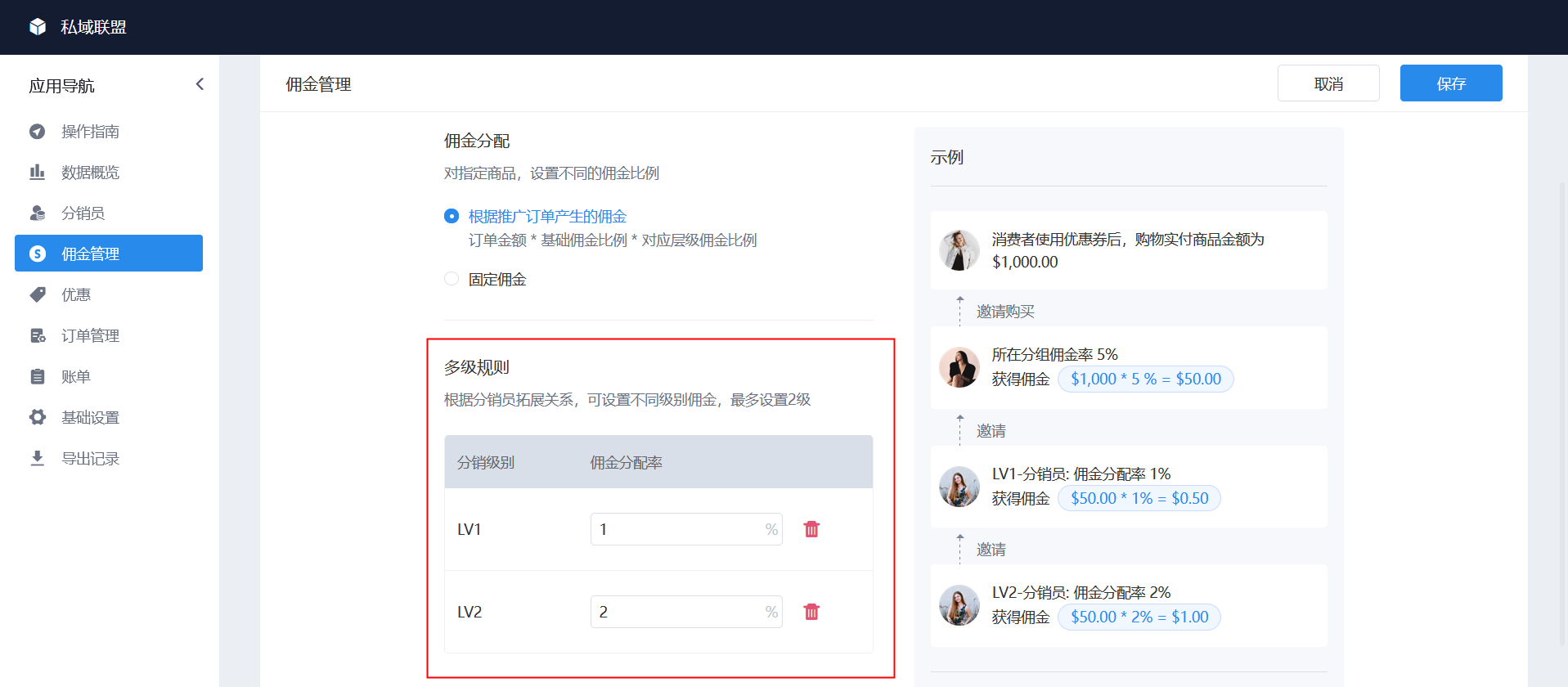
Task: Click the $50.00 * 2% = $1.00 badge
Action: click(x=1139, y=617)
